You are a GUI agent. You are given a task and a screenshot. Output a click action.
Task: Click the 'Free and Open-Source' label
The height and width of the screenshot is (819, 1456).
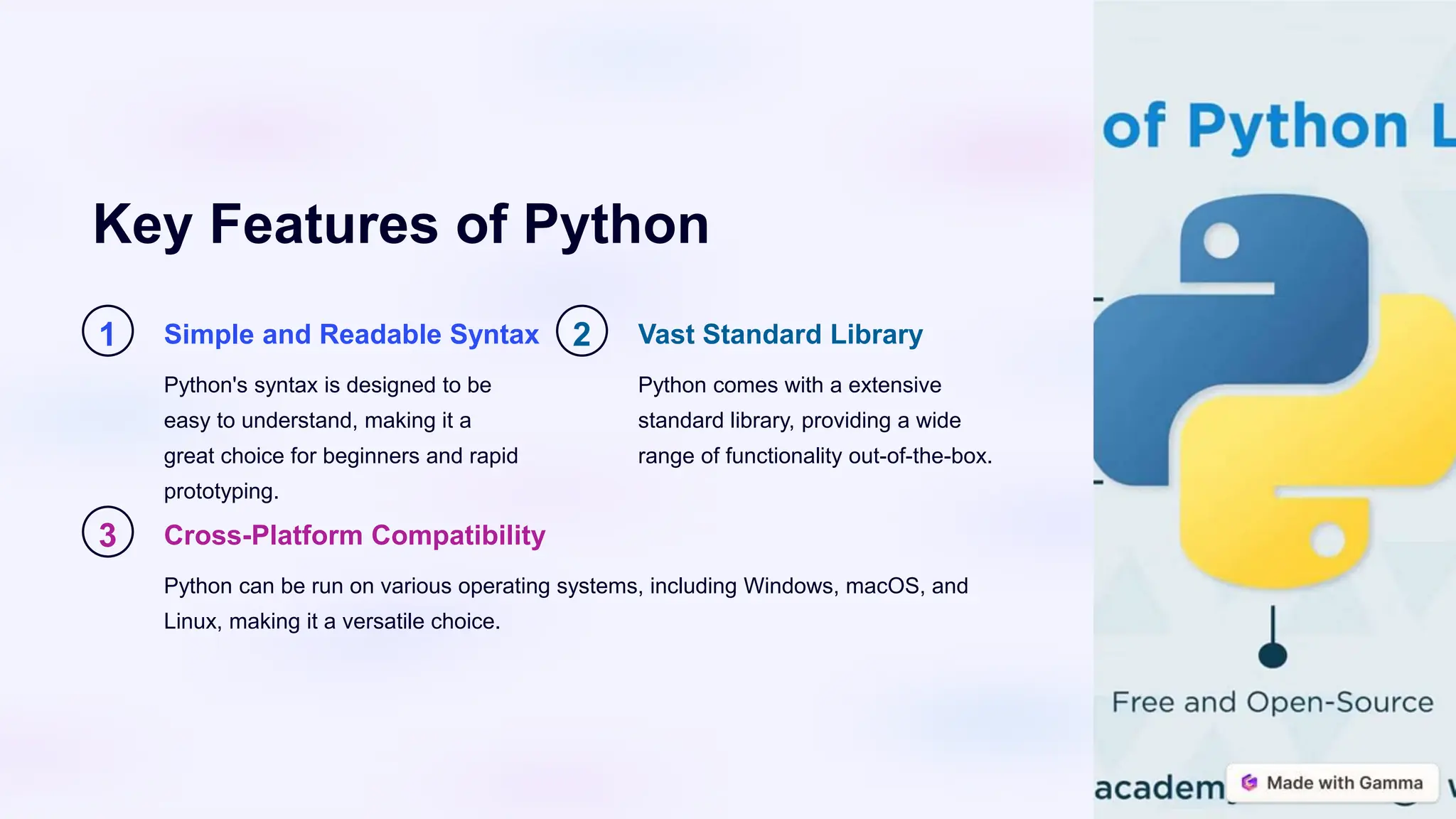(1273, 702)
